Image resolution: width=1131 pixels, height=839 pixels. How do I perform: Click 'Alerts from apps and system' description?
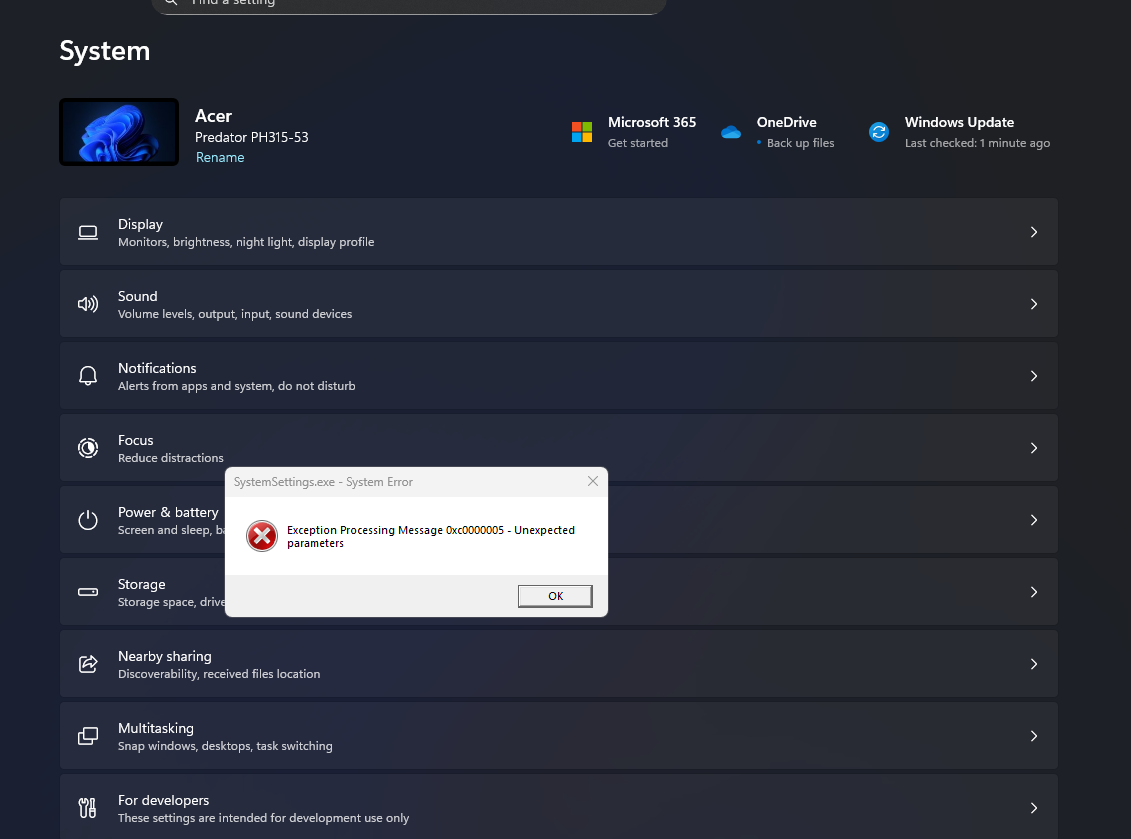pyautogui.click(x=237, y=386)
